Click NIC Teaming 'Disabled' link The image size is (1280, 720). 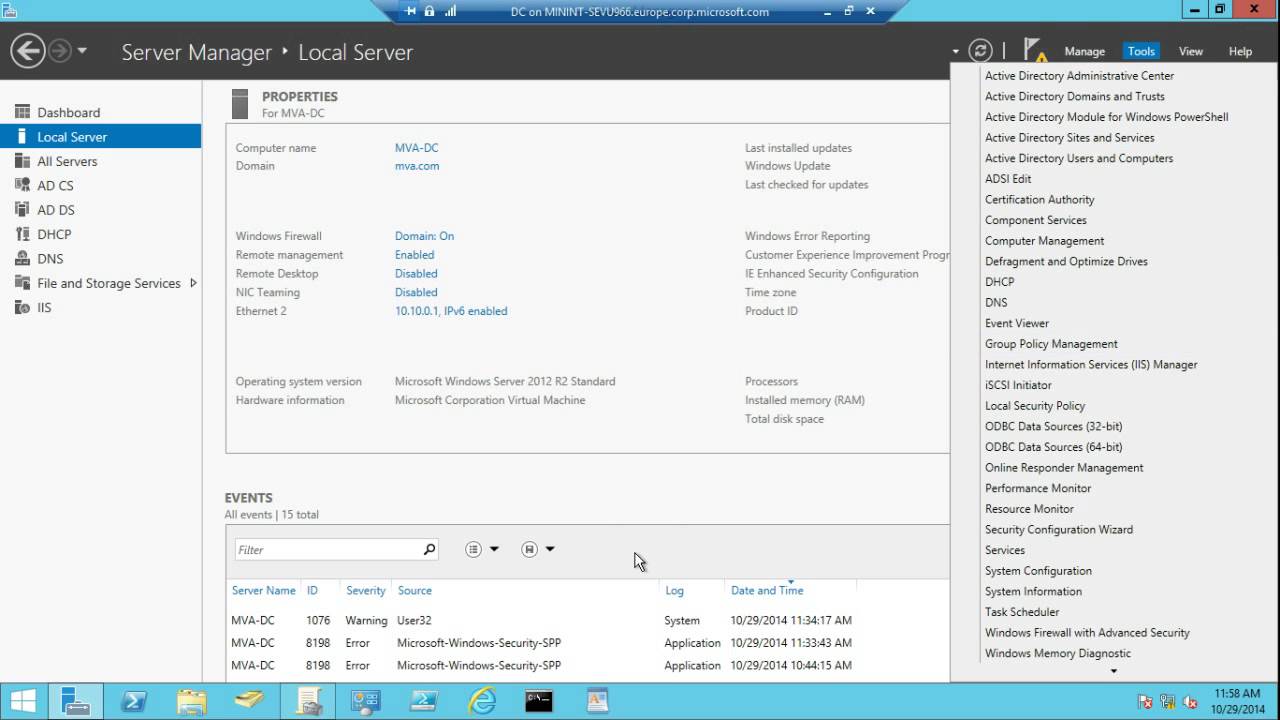point(416,293)
